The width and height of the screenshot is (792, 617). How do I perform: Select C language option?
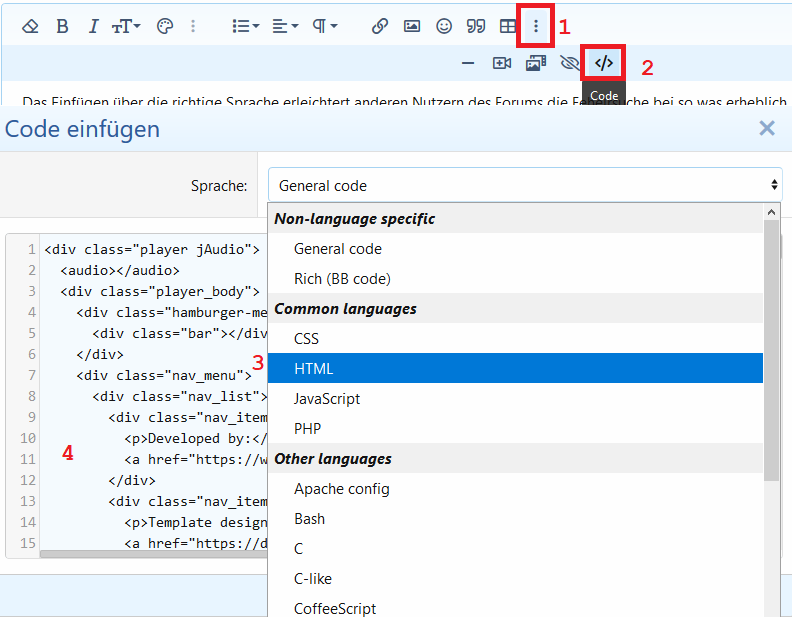click(515, 548)
